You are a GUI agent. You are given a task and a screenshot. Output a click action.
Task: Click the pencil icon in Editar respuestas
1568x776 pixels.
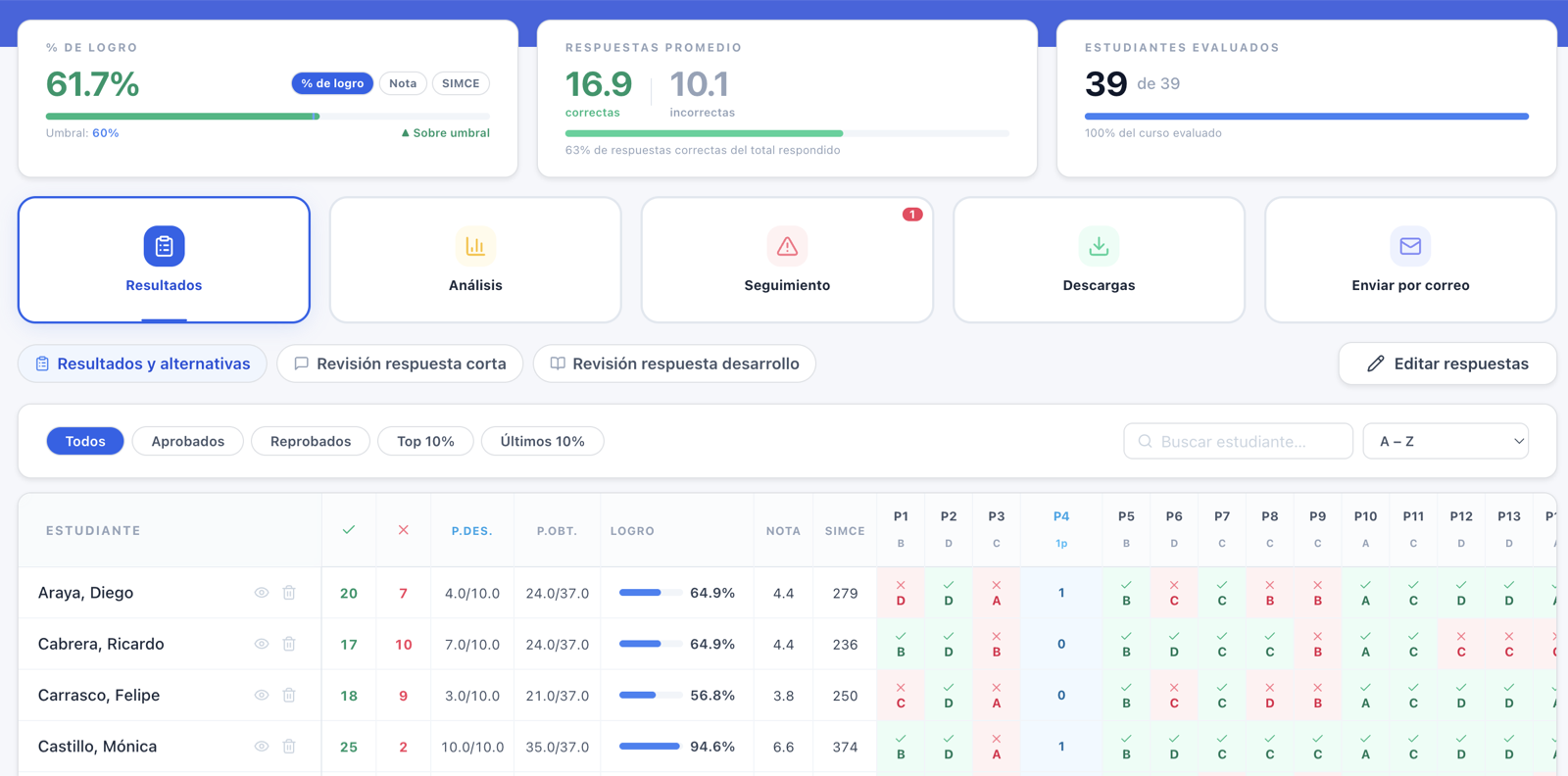(1376, 364)
